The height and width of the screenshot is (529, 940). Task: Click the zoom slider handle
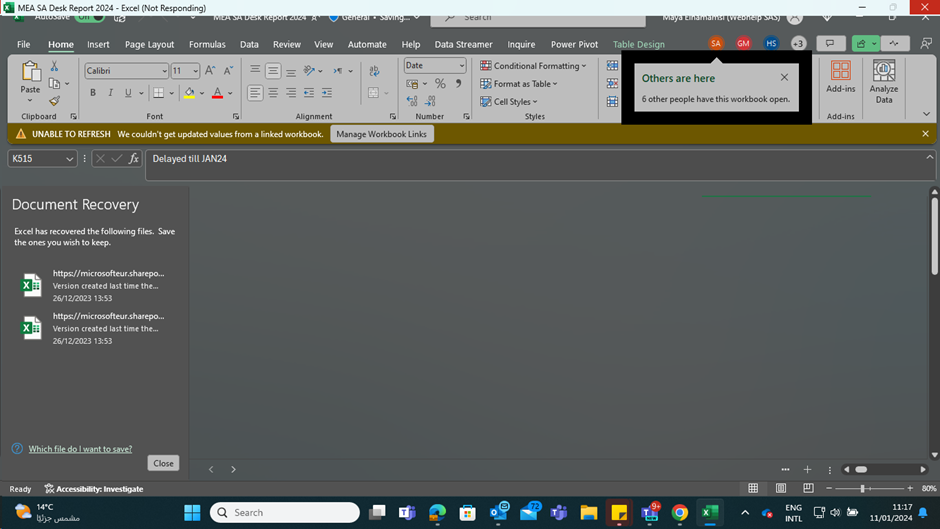(x=862, y=489)
